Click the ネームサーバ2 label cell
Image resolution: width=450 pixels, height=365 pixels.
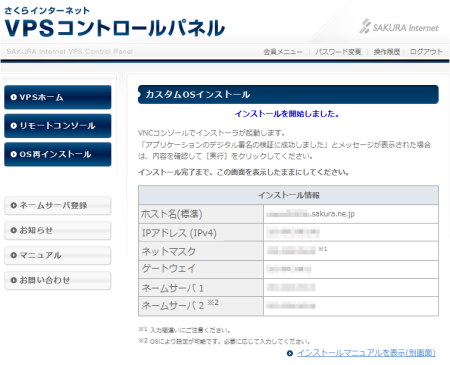201,306
